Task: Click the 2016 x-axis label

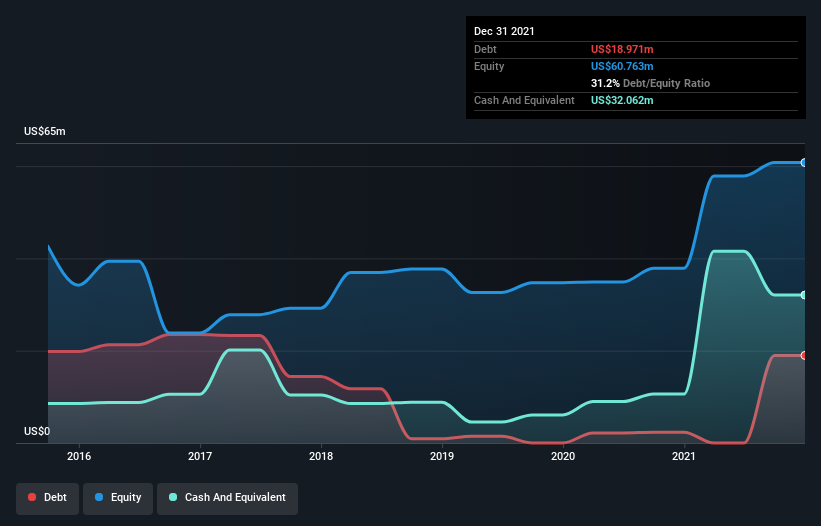Action: pyautogui.click(x=79, y=456)
